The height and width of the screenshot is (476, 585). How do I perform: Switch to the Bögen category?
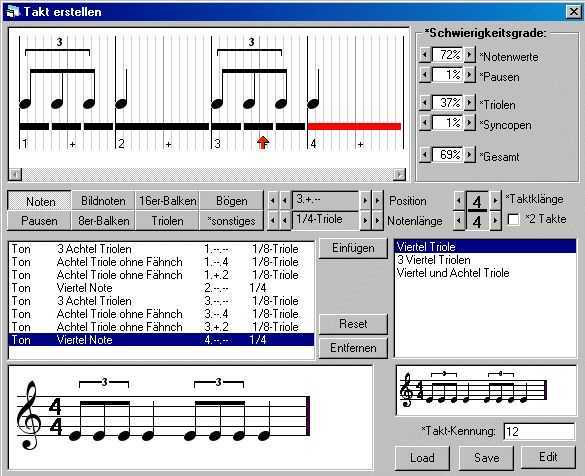point(231,201)
